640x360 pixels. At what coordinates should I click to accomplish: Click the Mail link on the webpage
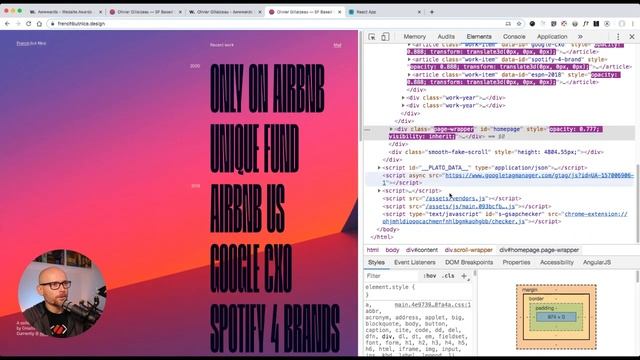click(x=337, y=45)
